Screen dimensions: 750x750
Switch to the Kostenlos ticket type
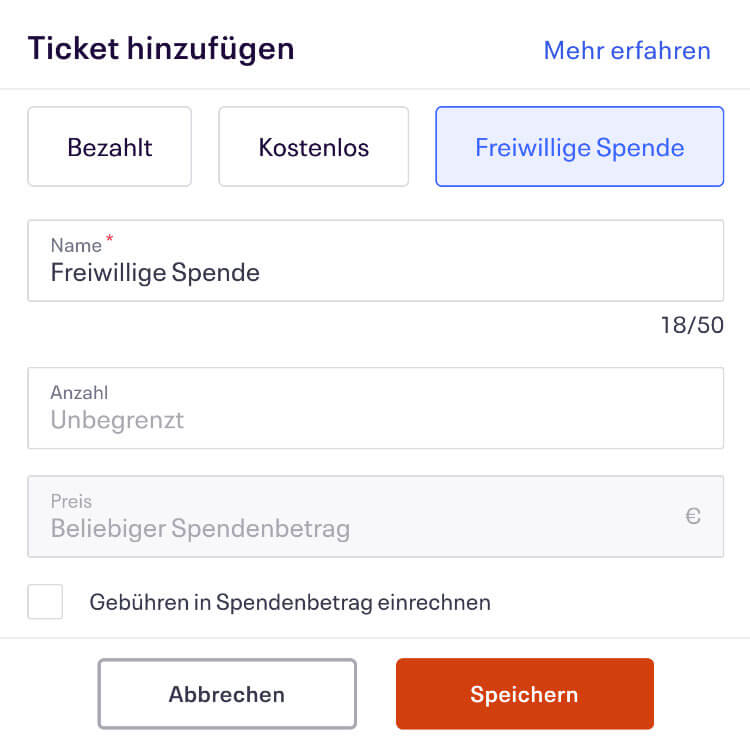point(314,146)
